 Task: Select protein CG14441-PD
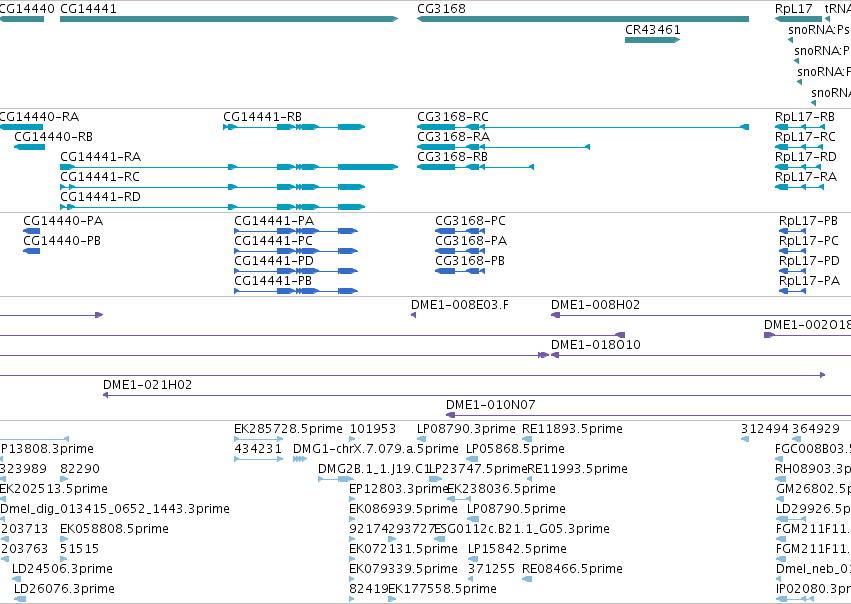point(296,271)
